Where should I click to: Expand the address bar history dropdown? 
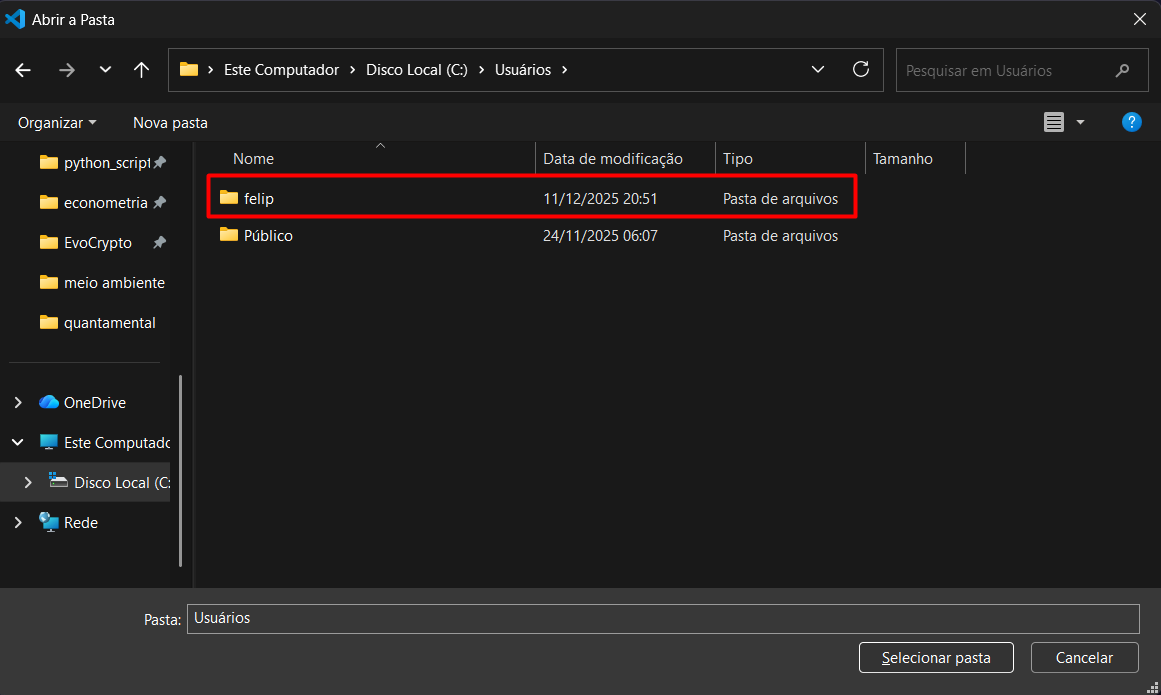point(818,70)
